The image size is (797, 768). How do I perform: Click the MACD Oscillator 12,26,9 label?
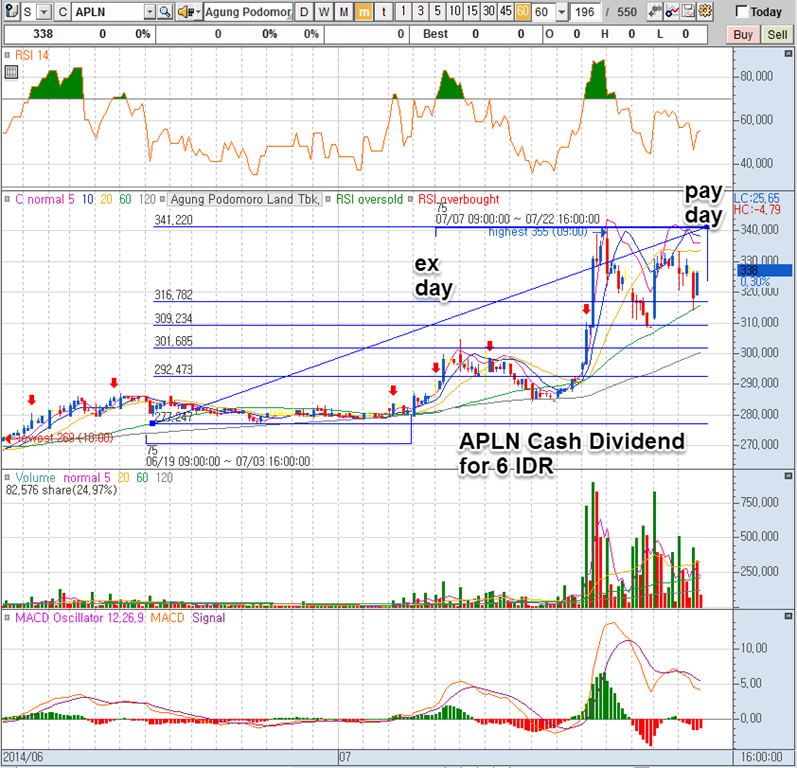click(x=79, y=618)
